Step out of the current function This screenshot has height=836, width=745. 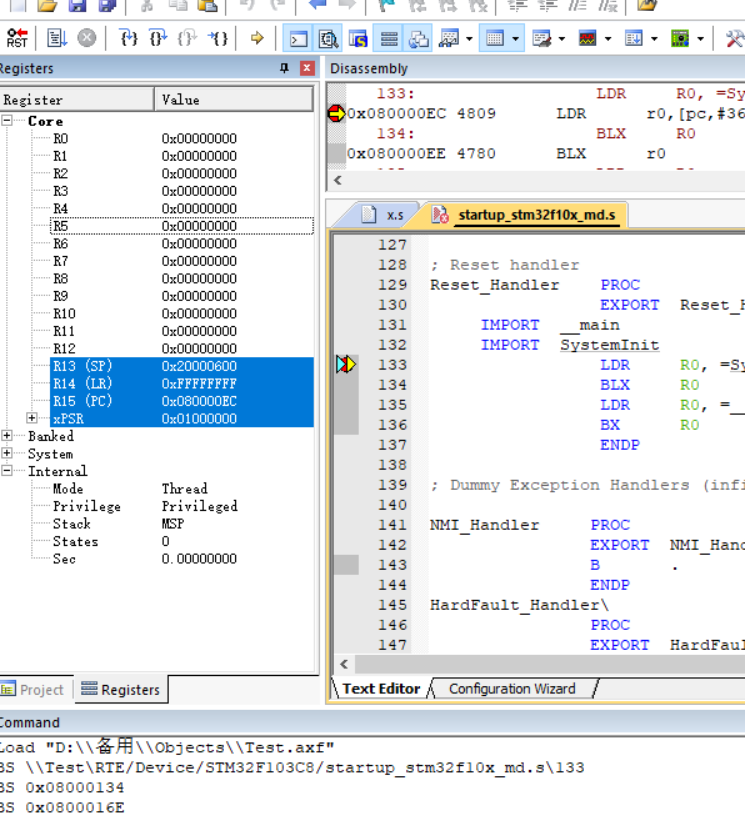187,38
